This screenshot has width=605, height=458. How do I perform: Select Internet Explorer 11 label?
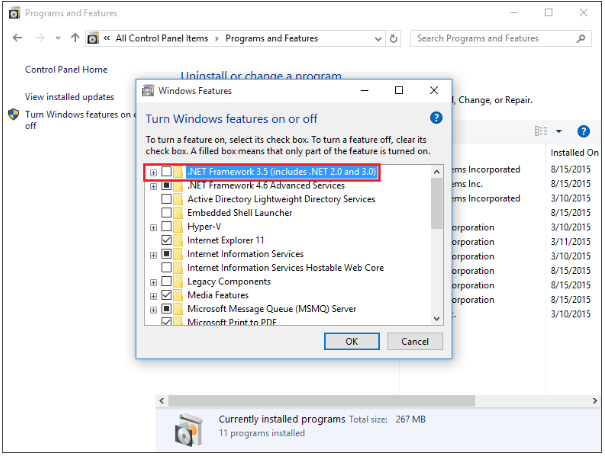(226, 240)
